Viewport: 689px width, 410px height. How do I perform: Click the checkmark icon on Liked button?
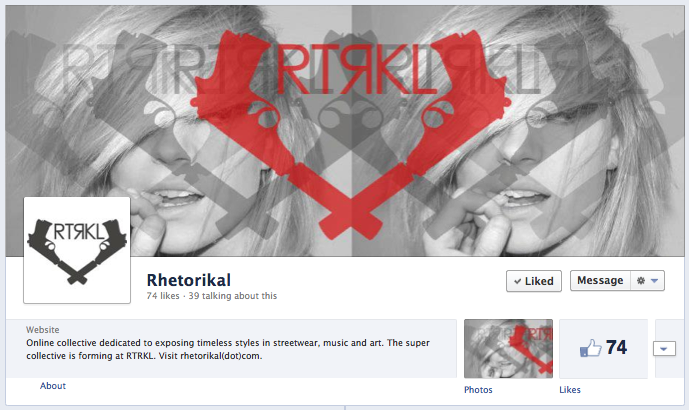pyautogui.click(x=518, y=281)
